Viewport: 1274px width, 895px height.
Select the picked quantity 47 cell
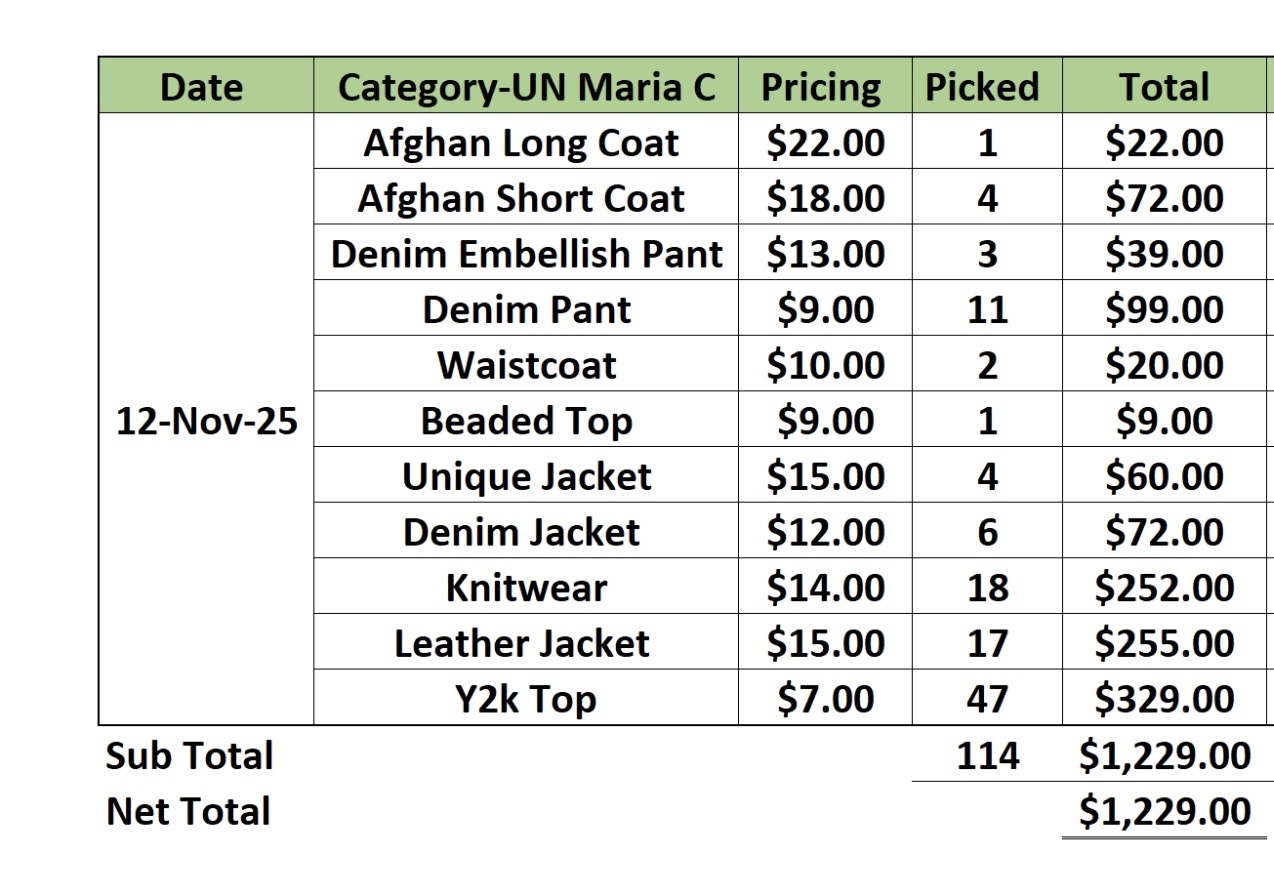[987, 698]
